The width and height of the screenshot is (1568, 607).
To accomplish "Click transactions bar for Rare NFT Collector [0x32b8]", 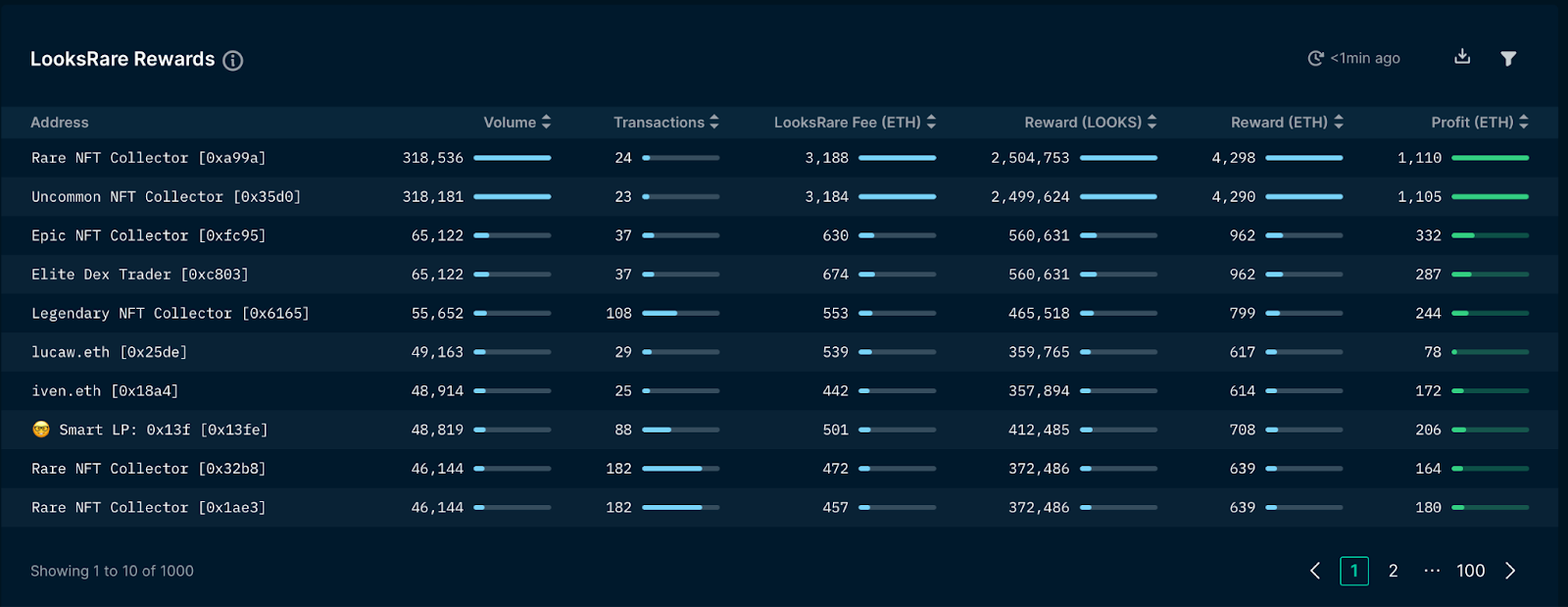I will pos(681,469).
